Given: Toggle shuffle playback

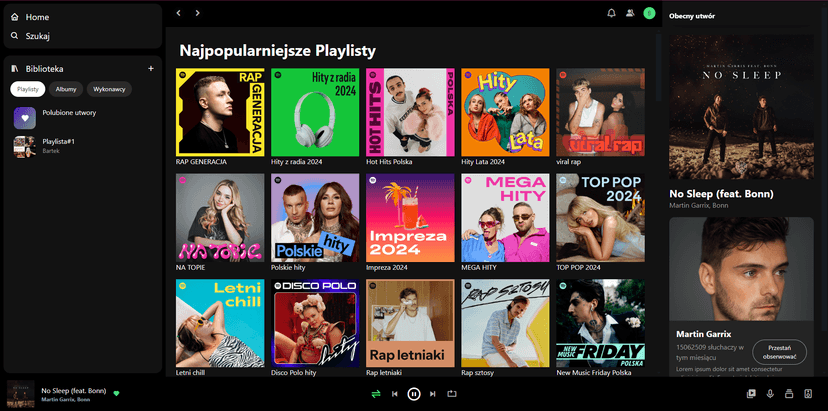Looking at the screenshot, I should point(376,394).
